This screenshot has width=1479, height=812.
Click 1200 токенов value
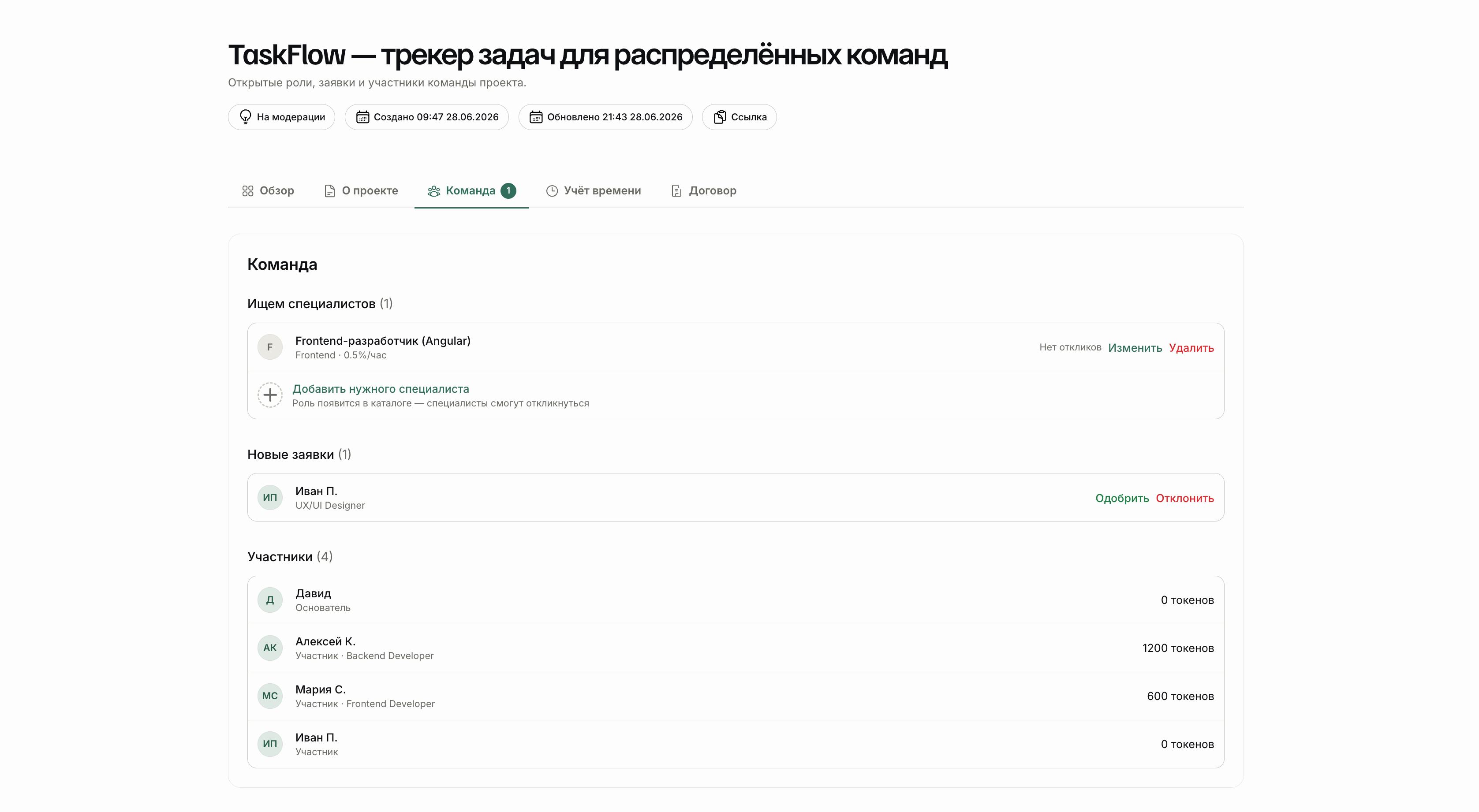[x=1178, y=648]
